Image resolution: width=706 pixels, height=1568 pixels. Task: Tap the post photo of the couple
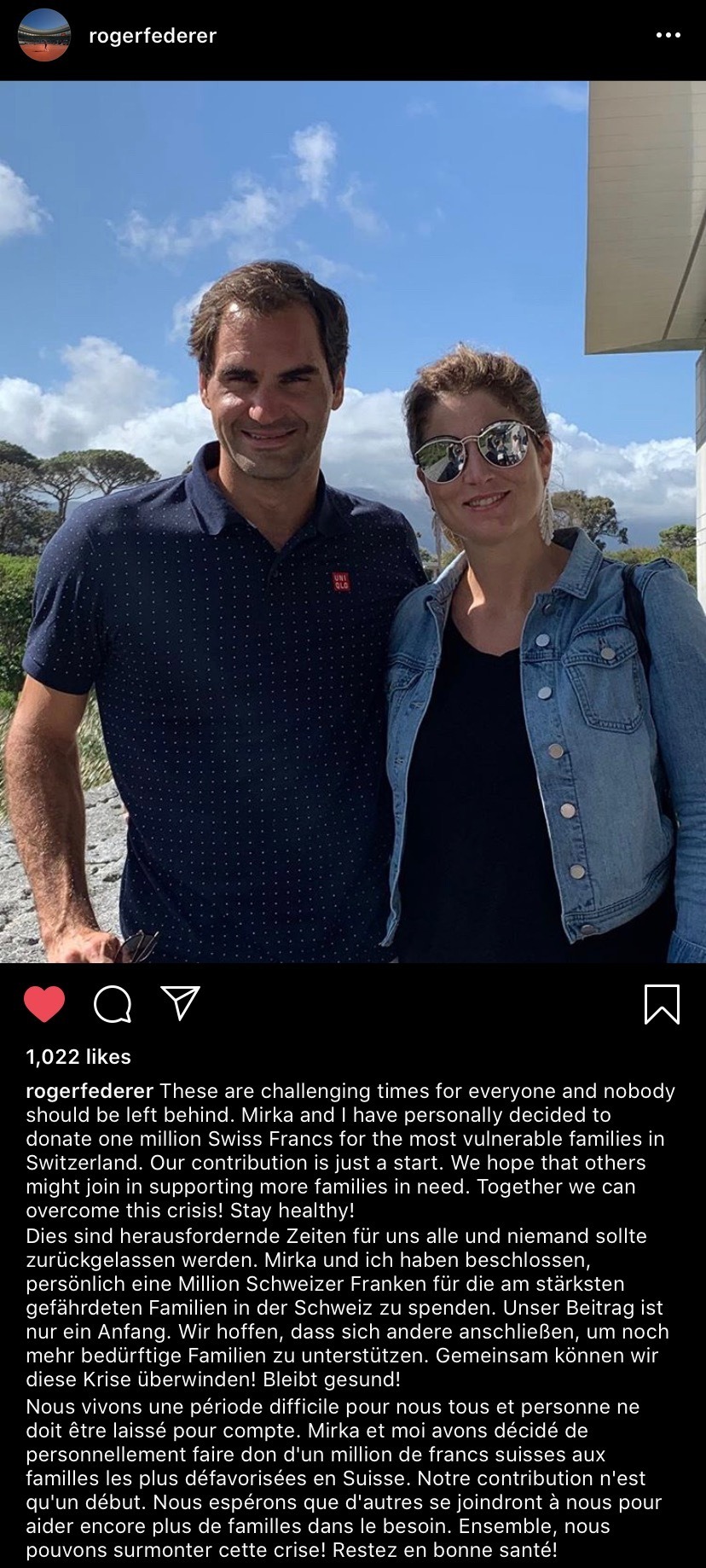pos(353,522)
